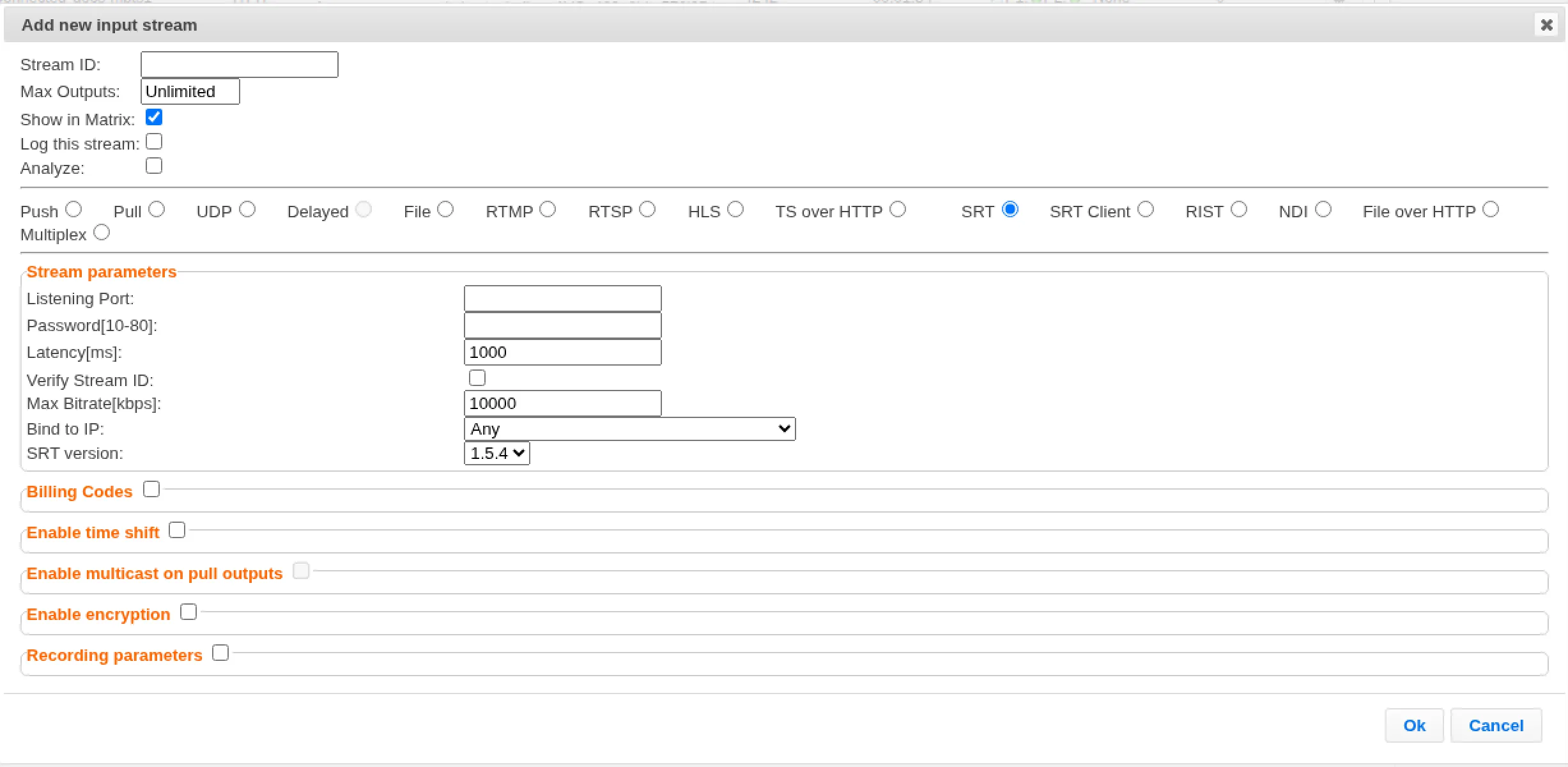Click the Max Outputs field
This screenshot has width=1568, height=767.
(190, 91)
